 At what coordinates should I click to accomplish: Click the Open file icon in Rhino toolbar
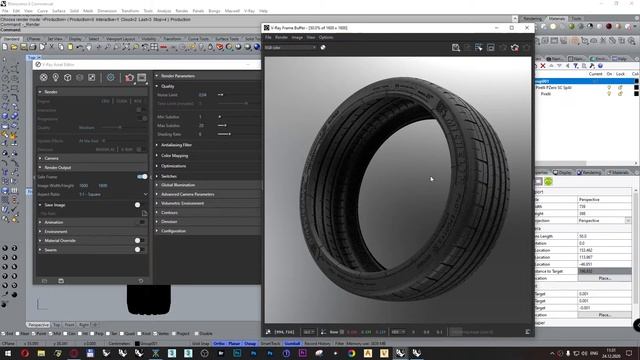click(x=14, y=47)
